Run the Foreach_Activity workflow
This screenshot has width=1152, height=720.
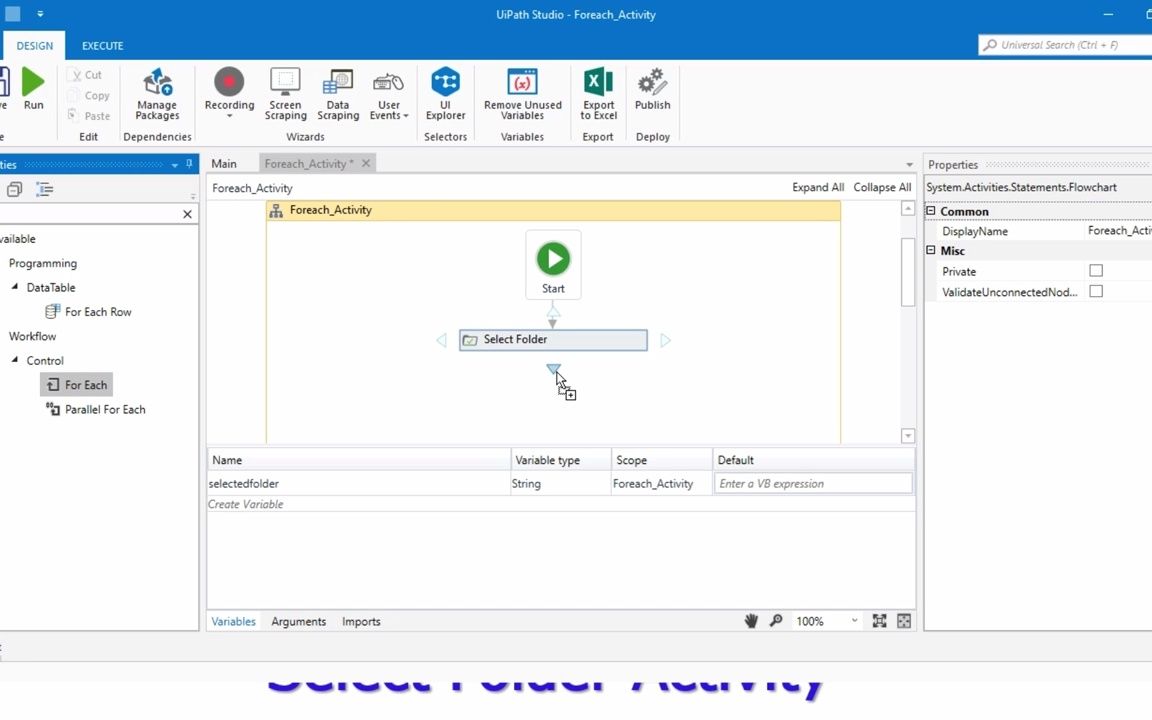coord(33,90)
